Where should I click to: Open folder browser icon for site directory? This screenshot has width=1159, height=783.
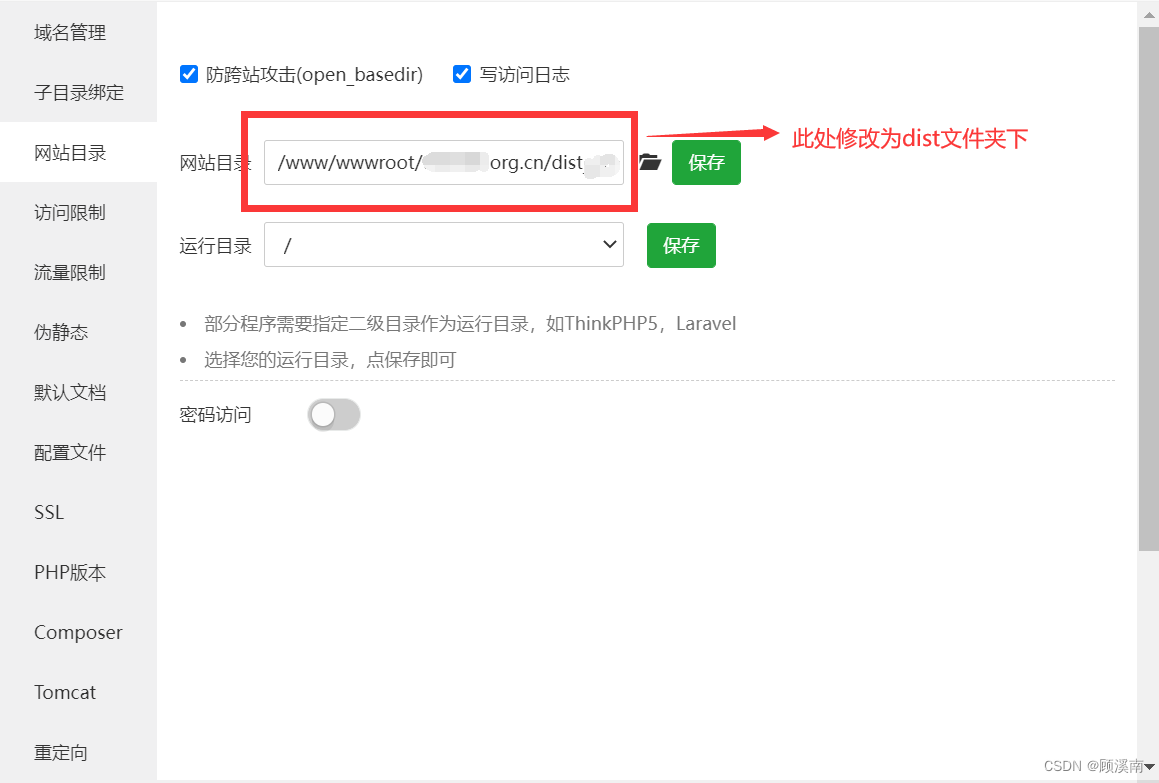coord(650,162)
